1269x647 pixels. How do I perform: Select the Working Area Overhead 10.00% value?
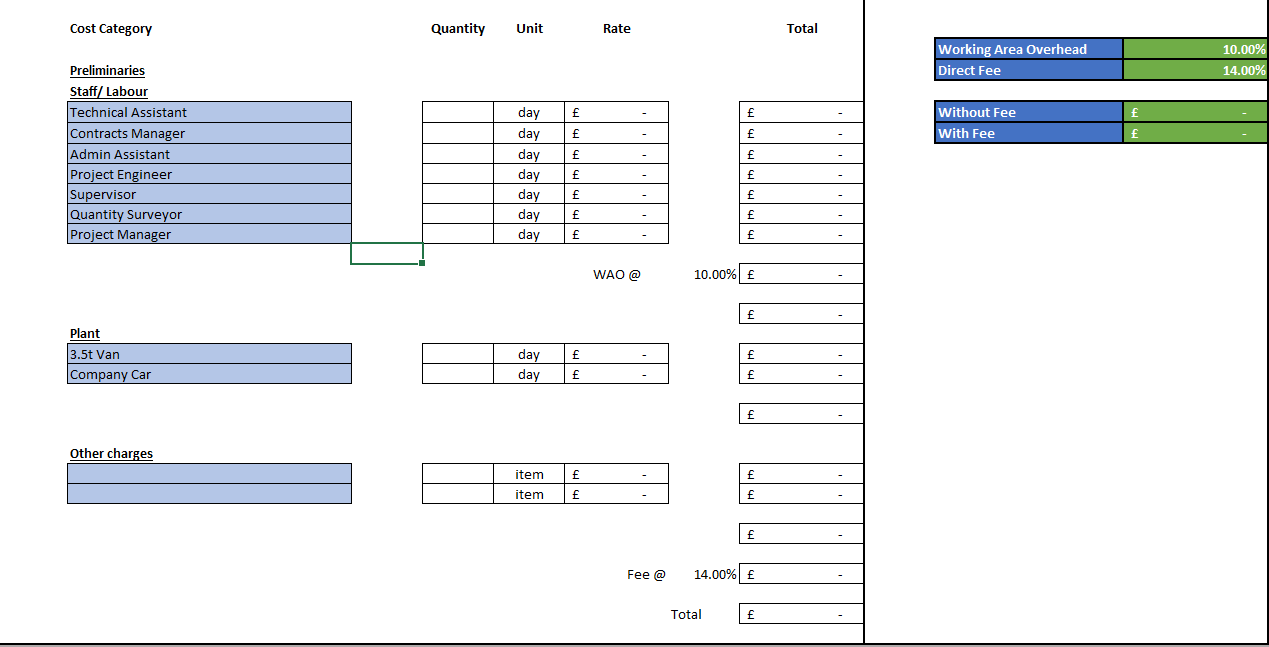(x=1195, y=49)
